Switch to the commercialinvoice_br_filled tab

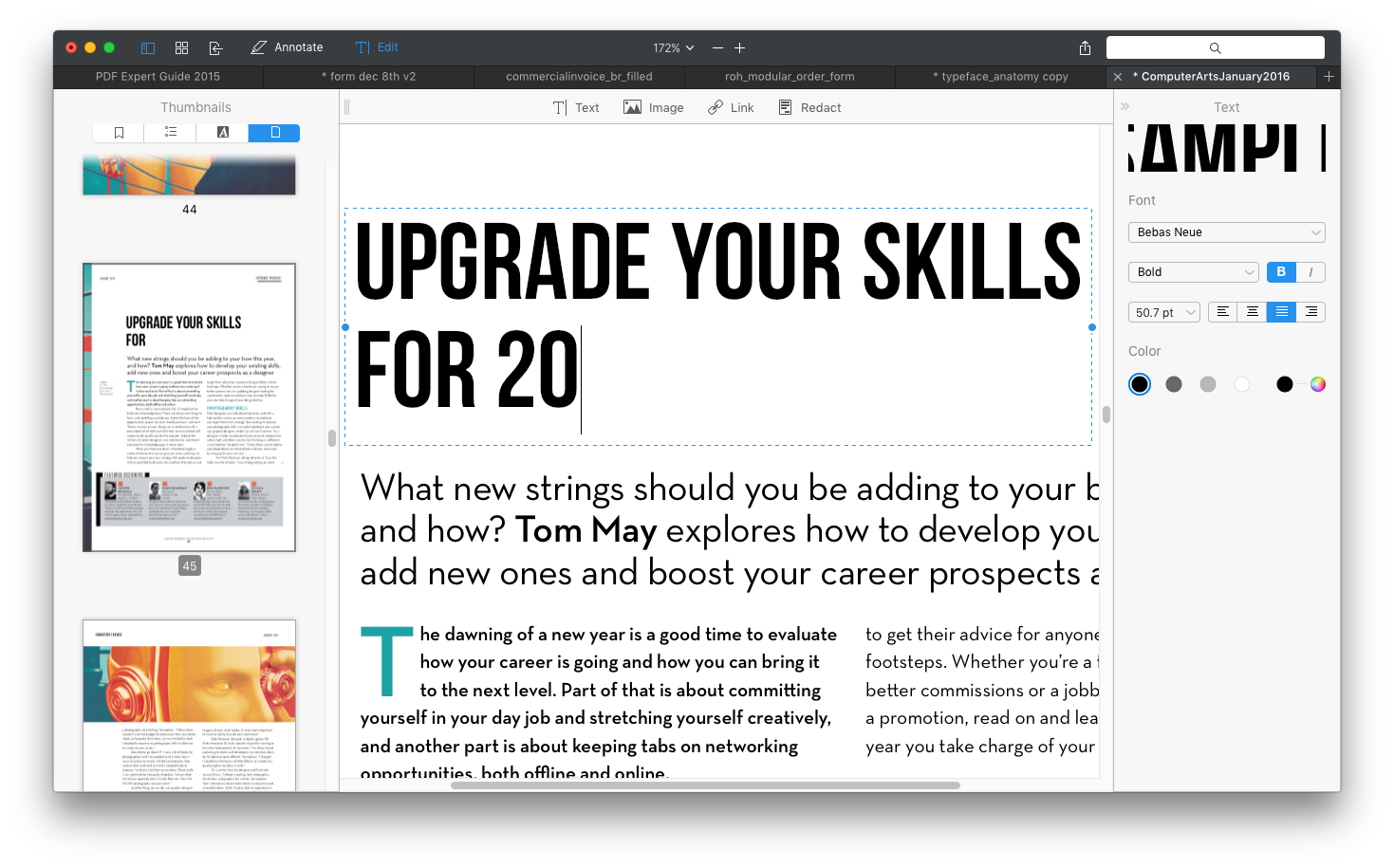pyautogui.click(x=579, y=76)
